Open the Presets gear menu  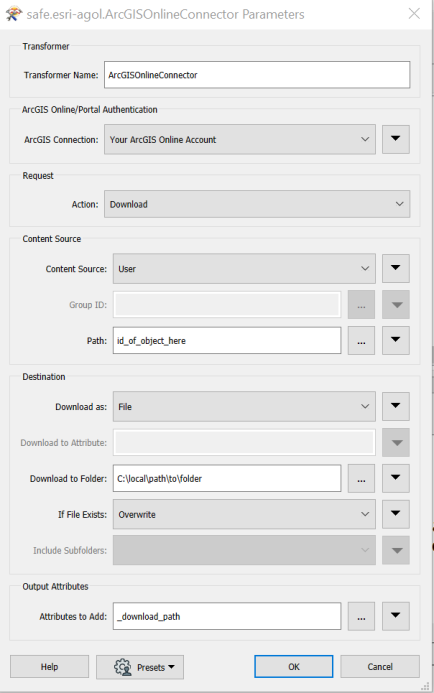pyautogui.click(x=140, y=667)
